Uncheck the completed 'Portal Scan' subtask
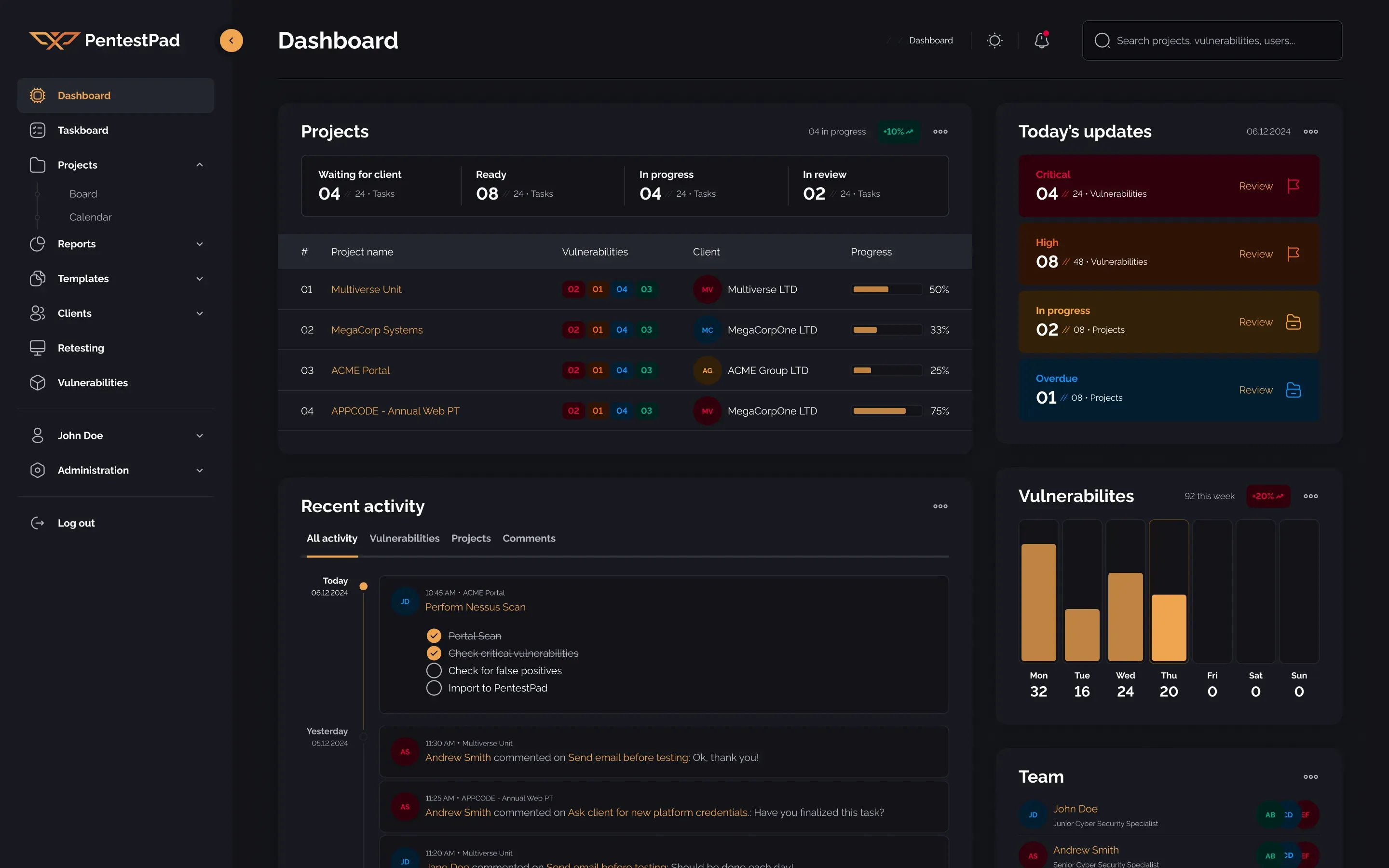This screenshot has width=1389, height=868. coord(434,636)
